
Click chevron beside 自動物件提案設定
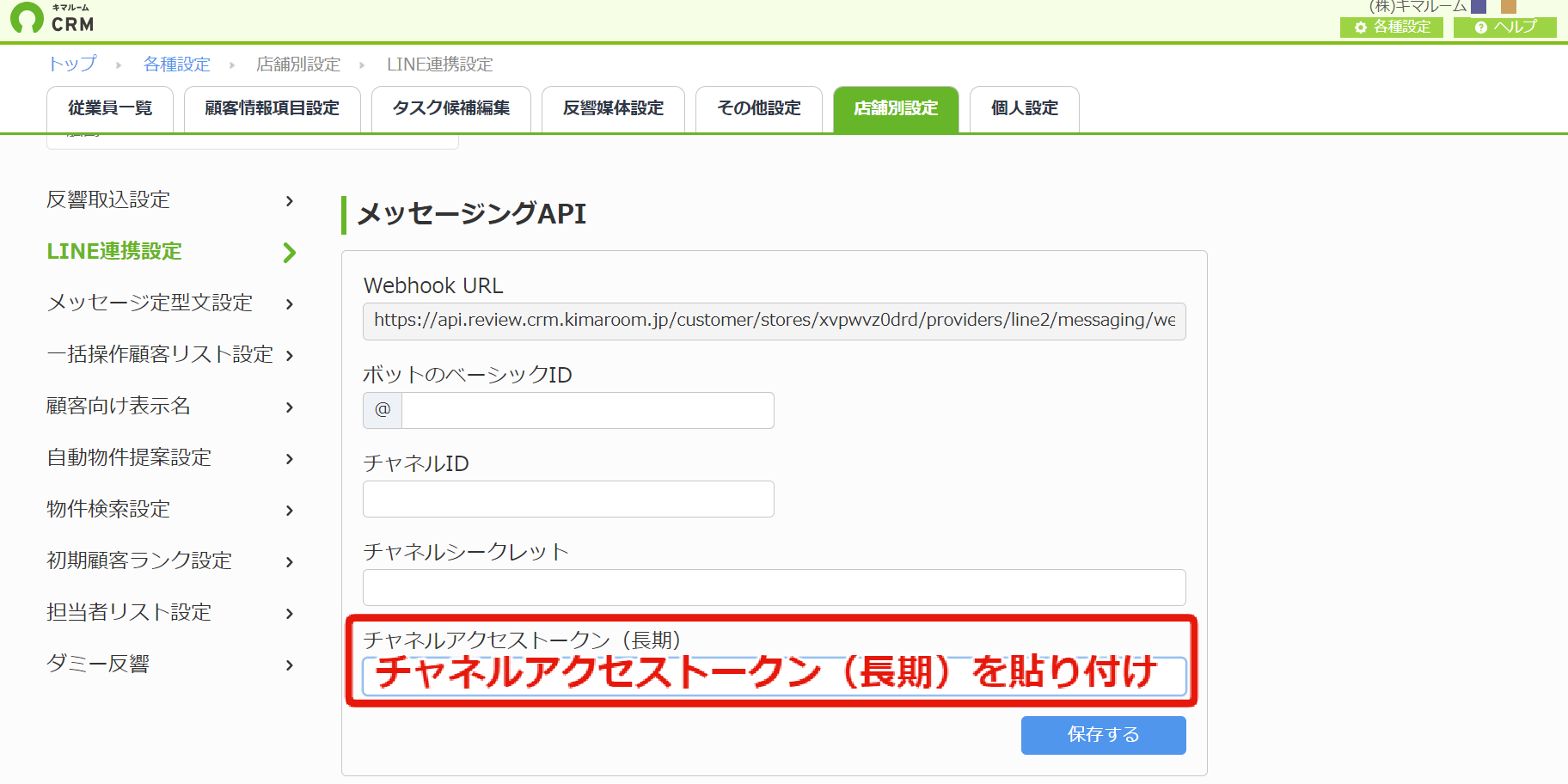click(290, 459)
